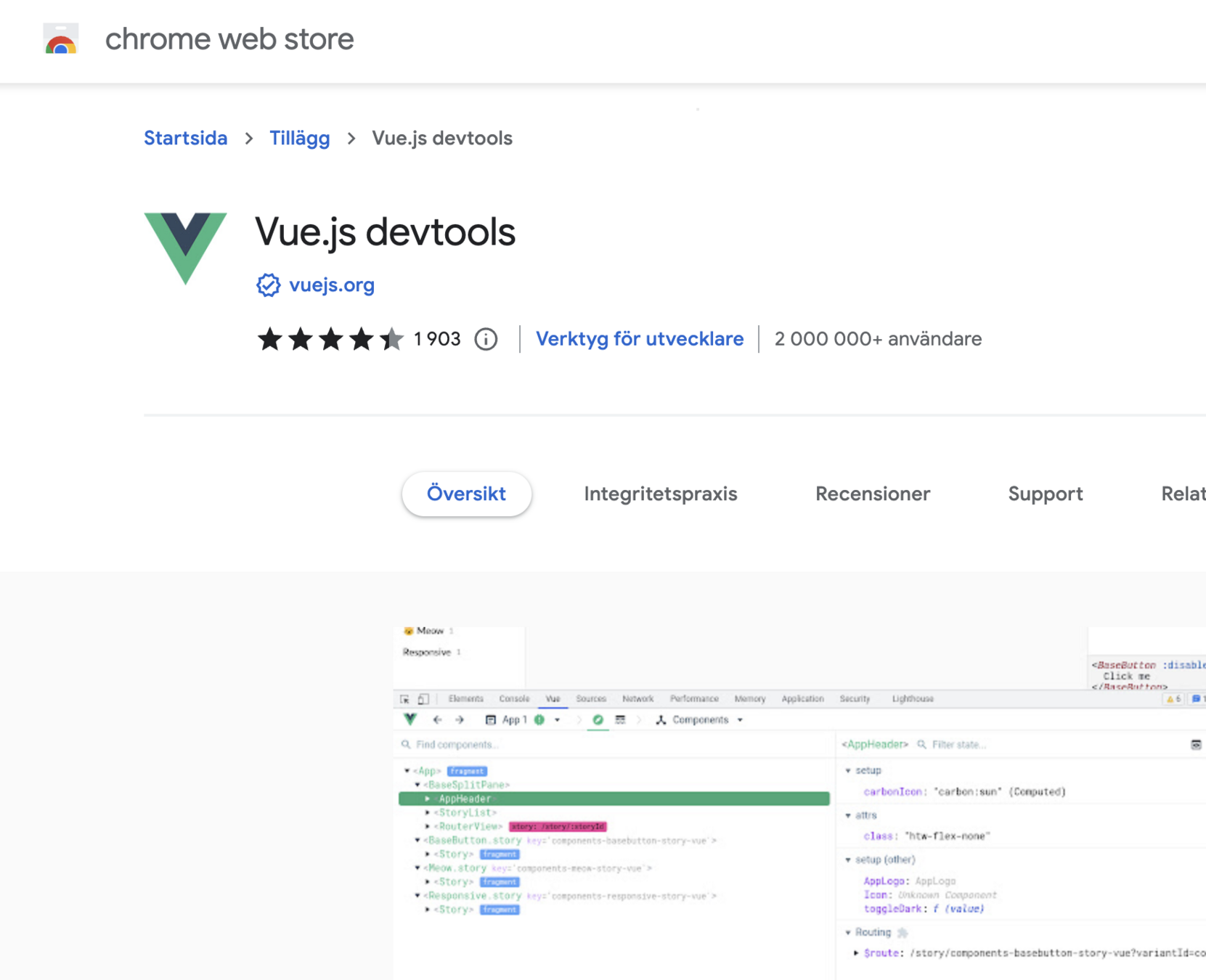1206x980 pixels.
Task: Open the Tillägg breadcrumb link
Action: [x=300, y=138]
